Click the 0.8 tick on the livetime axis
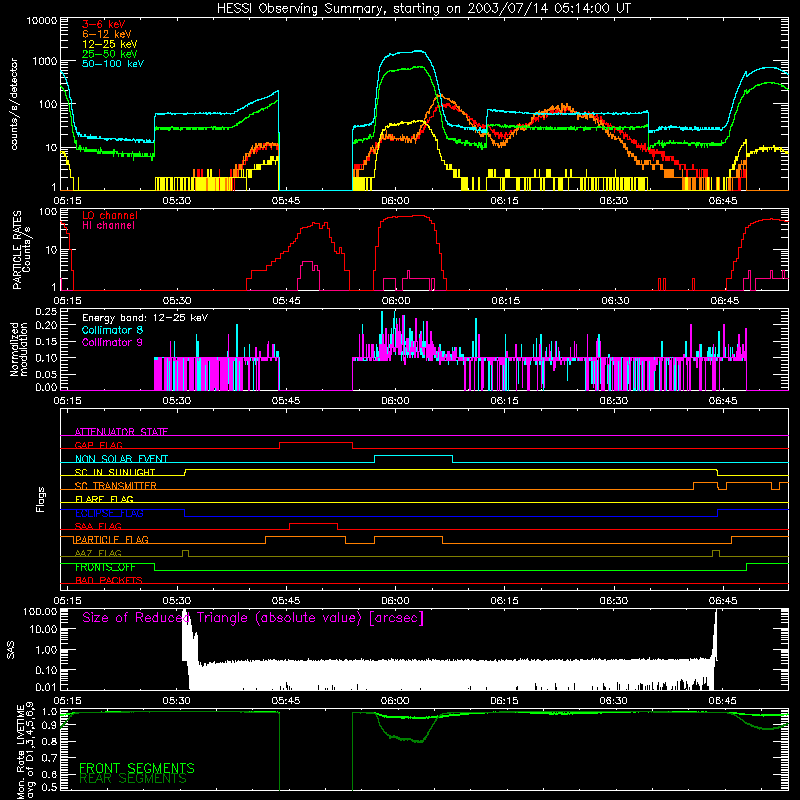 point(49,742)
